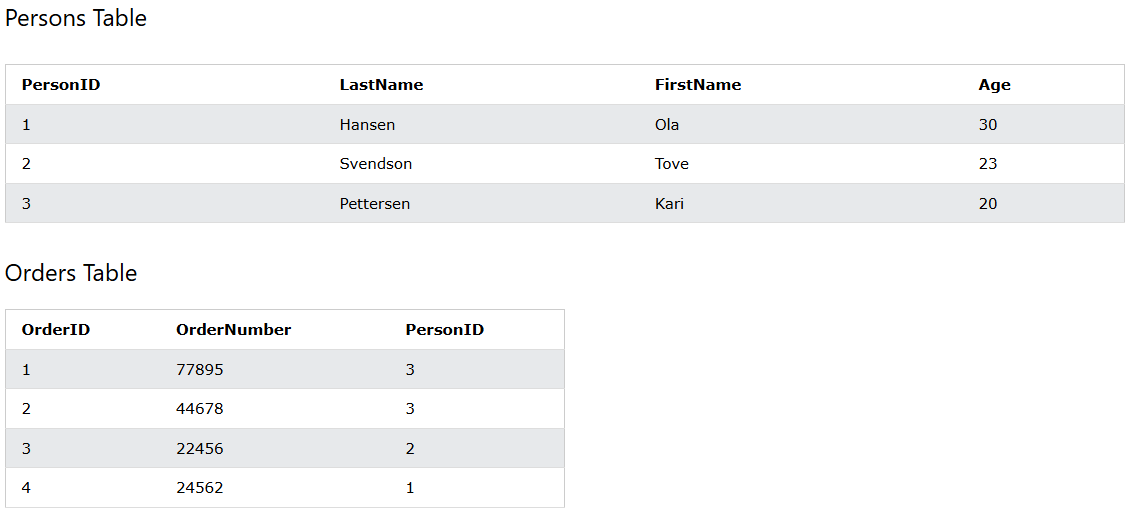Select age value 30

(x=988, y=125)
